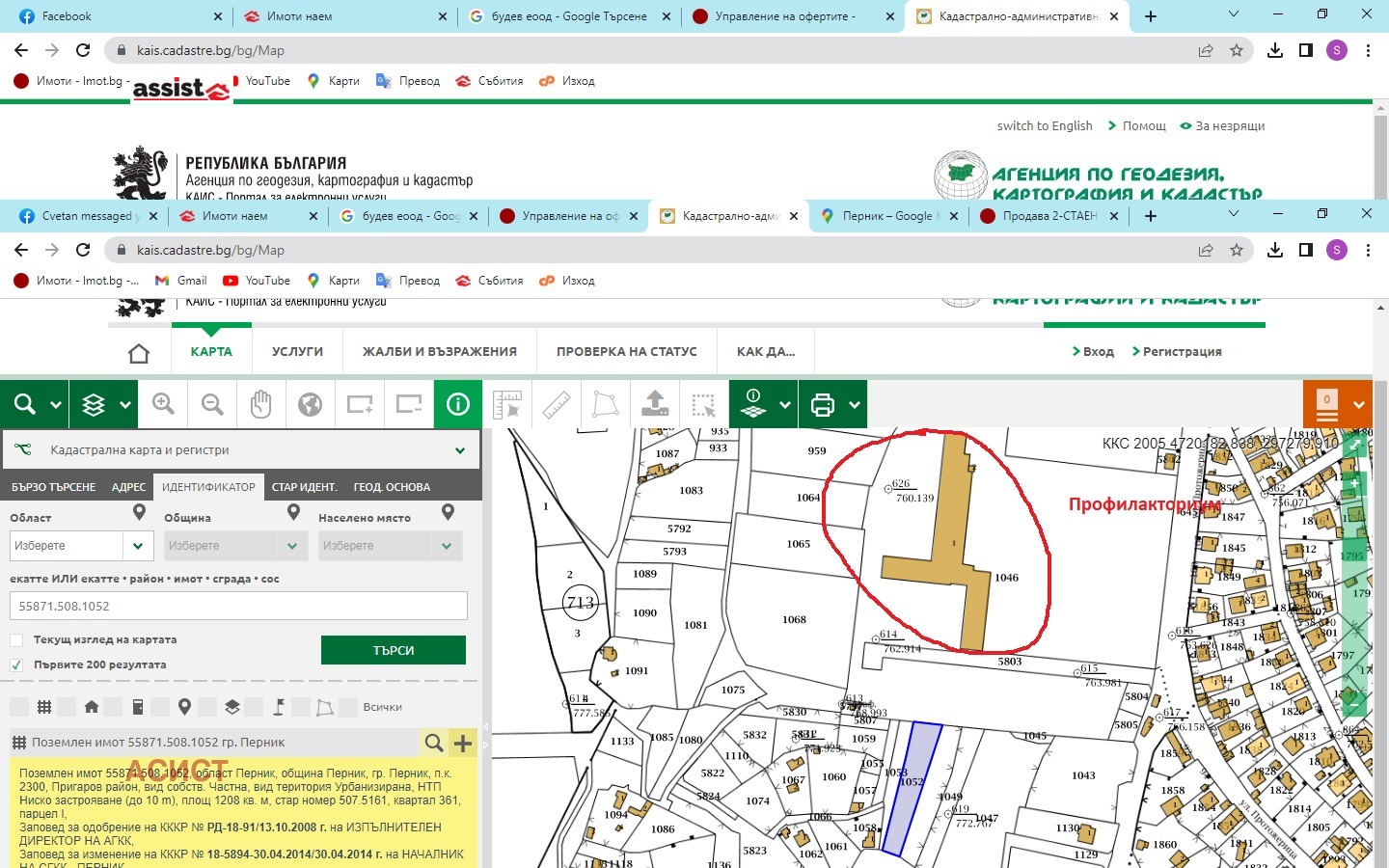This screenshot has width=1389, height=868.
Task: Select the polygon area measure tool
Action: (606, 404)
